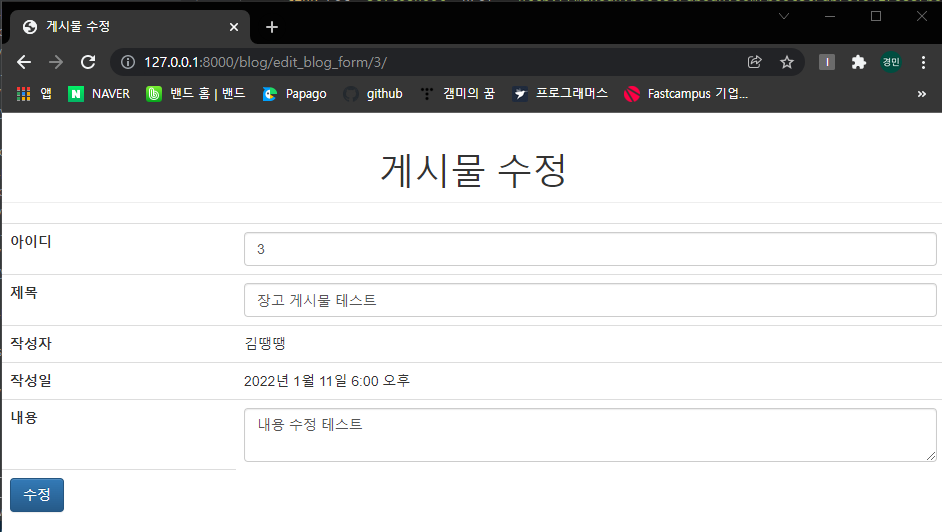View site information icon in address bar
942x532 pixels.
coord(128,62)
